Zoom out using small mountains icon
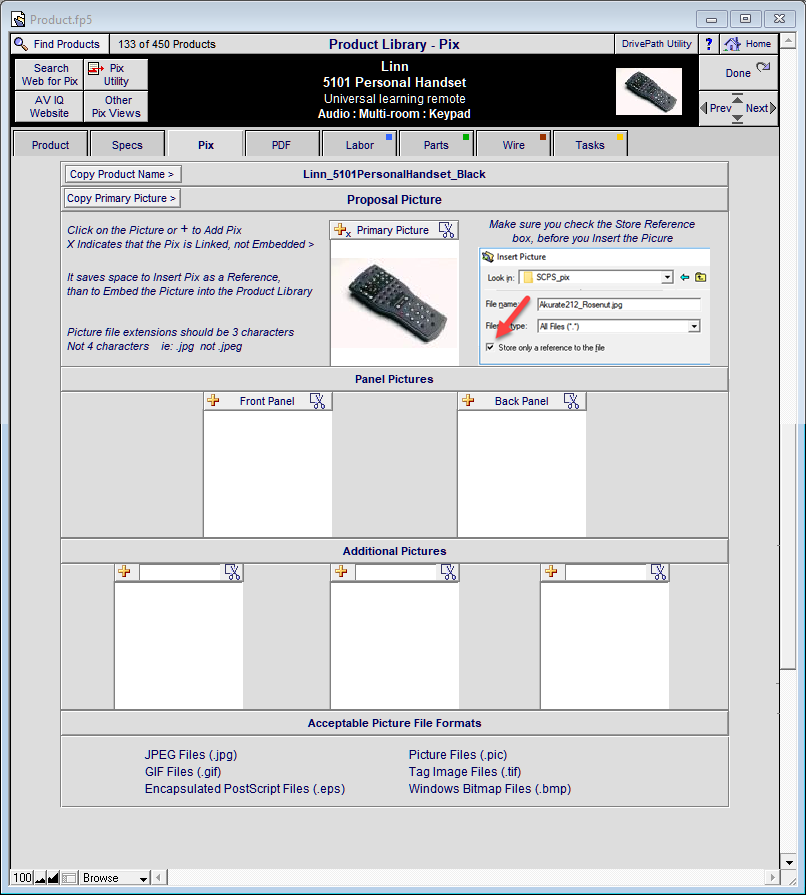 coord(41,878)
